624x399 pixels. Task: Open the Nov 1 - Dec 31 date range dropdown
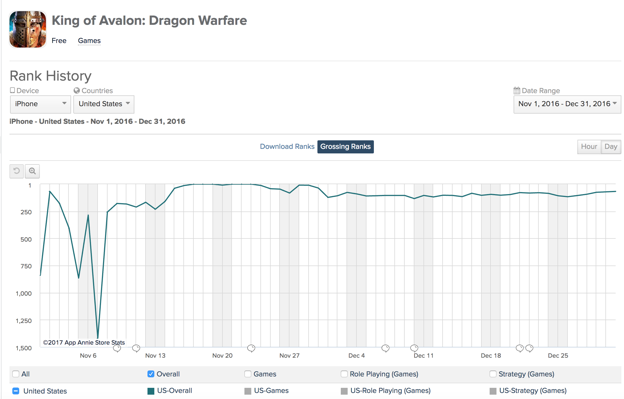pos(567,104)
